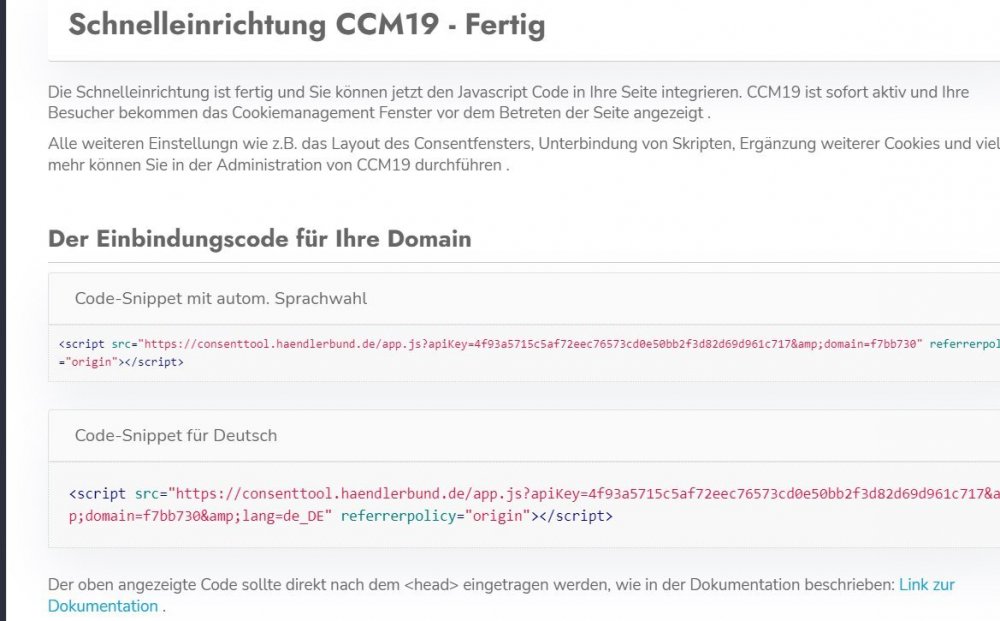1000x621 pixels.
Task: Click the opening "<script" tag in the German snippet
Action: point(98,494)
